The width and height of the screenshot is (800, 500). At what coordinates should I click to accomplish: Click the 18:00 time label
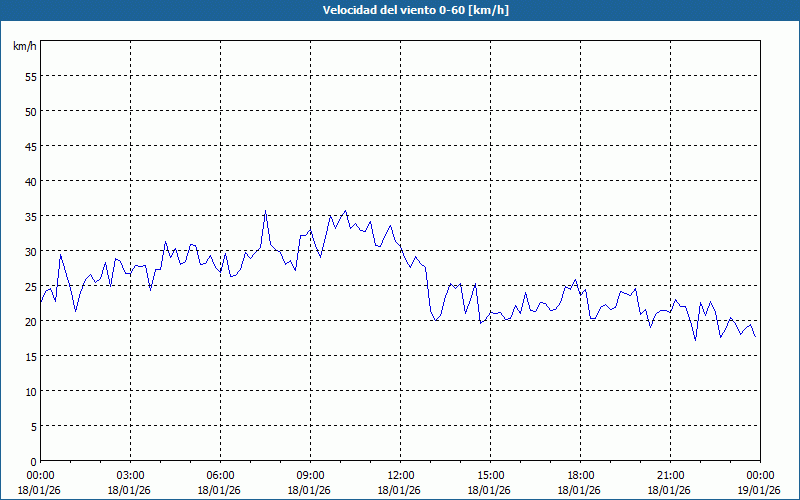coord(580,475)
